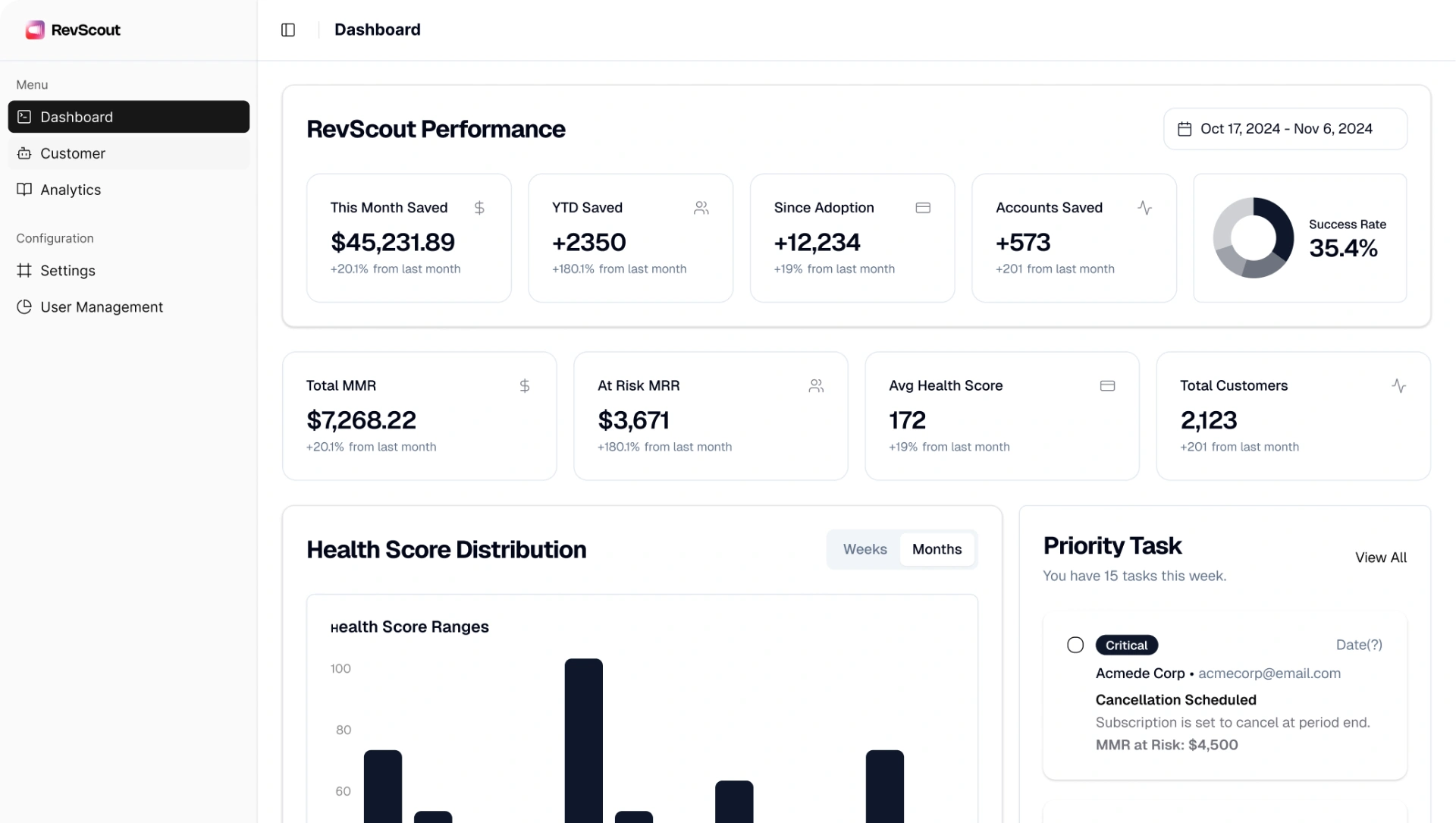Click the tallest bar in Health Score chart
The width and height of the screenshot is (1456, 823).
tap(583, 740)
